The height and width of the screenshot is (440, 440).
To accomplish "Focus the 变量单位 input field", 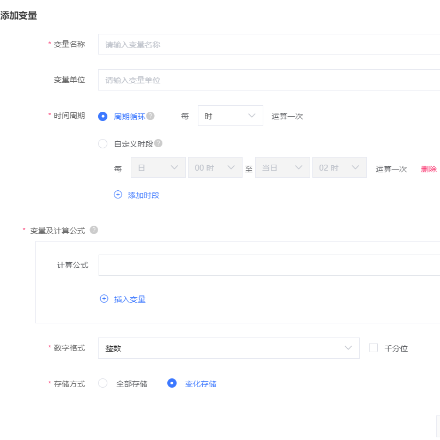I will coord(269,80).
